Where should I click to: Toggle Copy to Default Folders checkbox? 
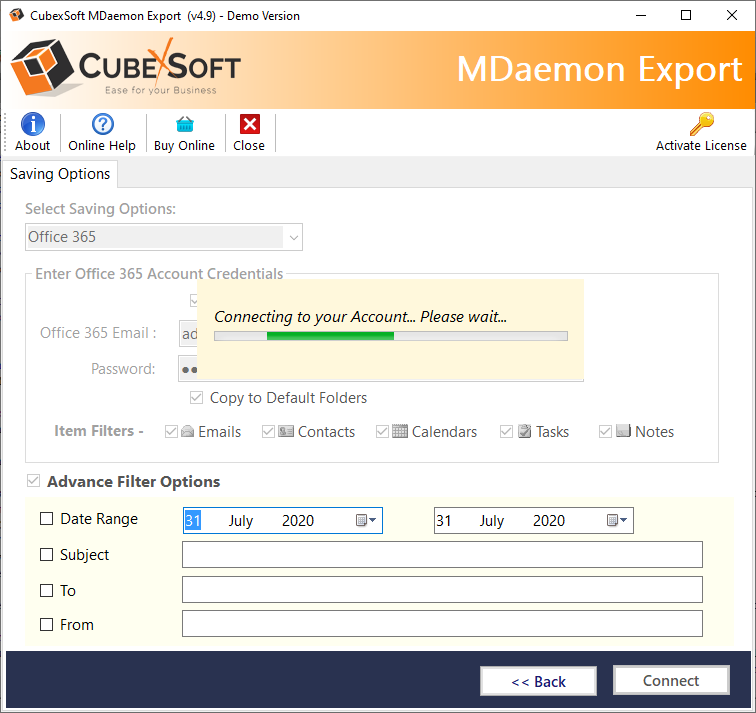coord(197,398)
